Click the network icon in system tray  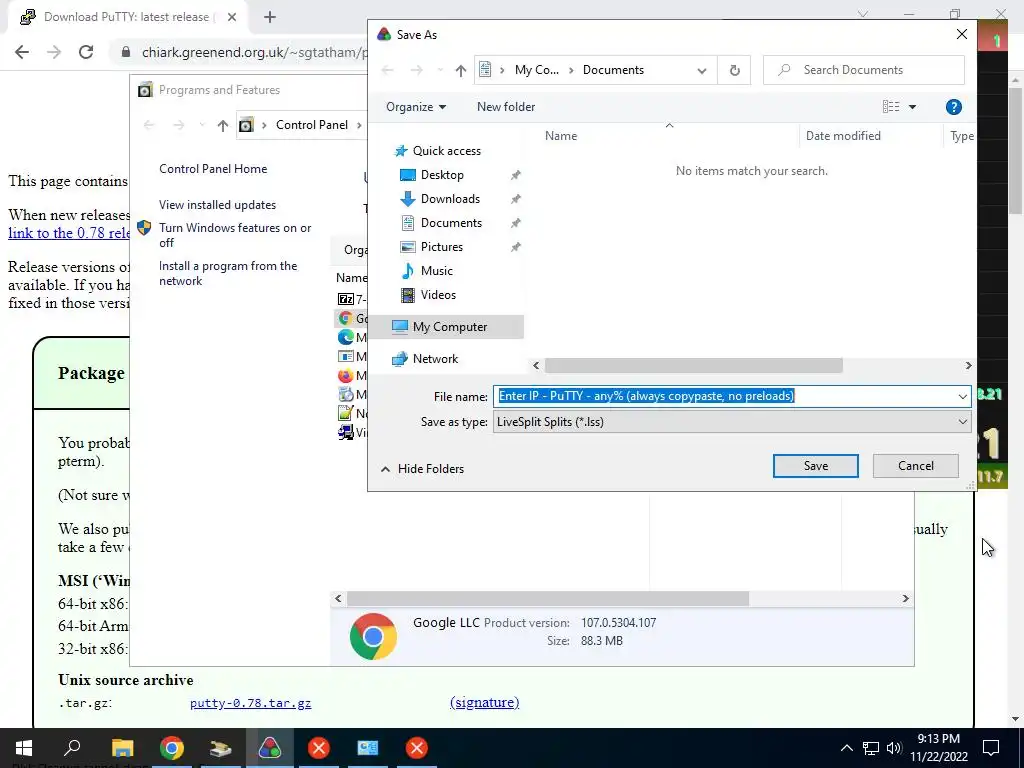871,748
